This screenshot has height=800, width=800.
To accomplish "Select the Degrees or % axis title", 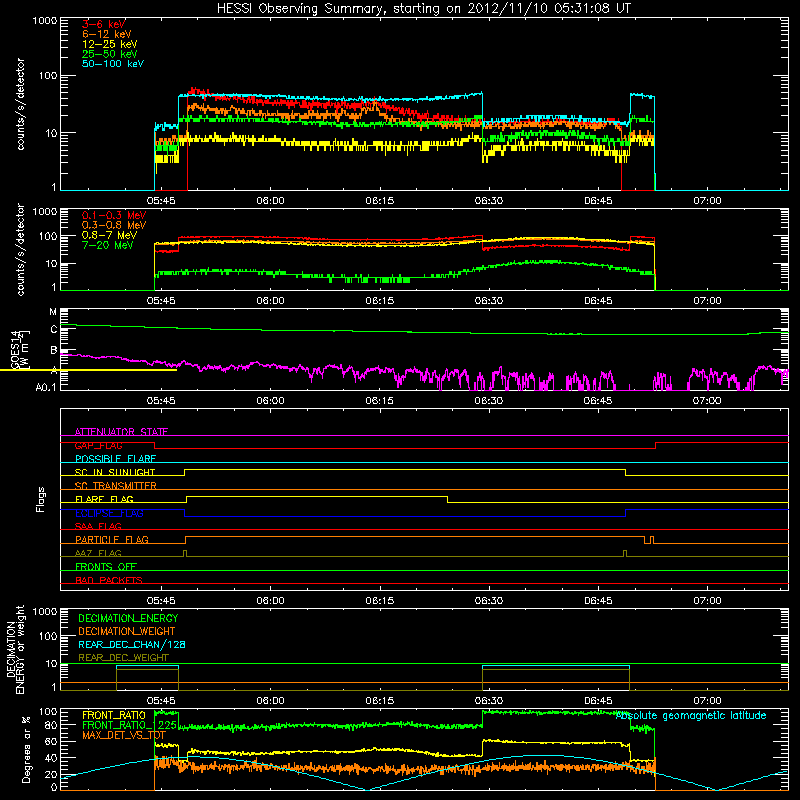I will pos(26,749).
